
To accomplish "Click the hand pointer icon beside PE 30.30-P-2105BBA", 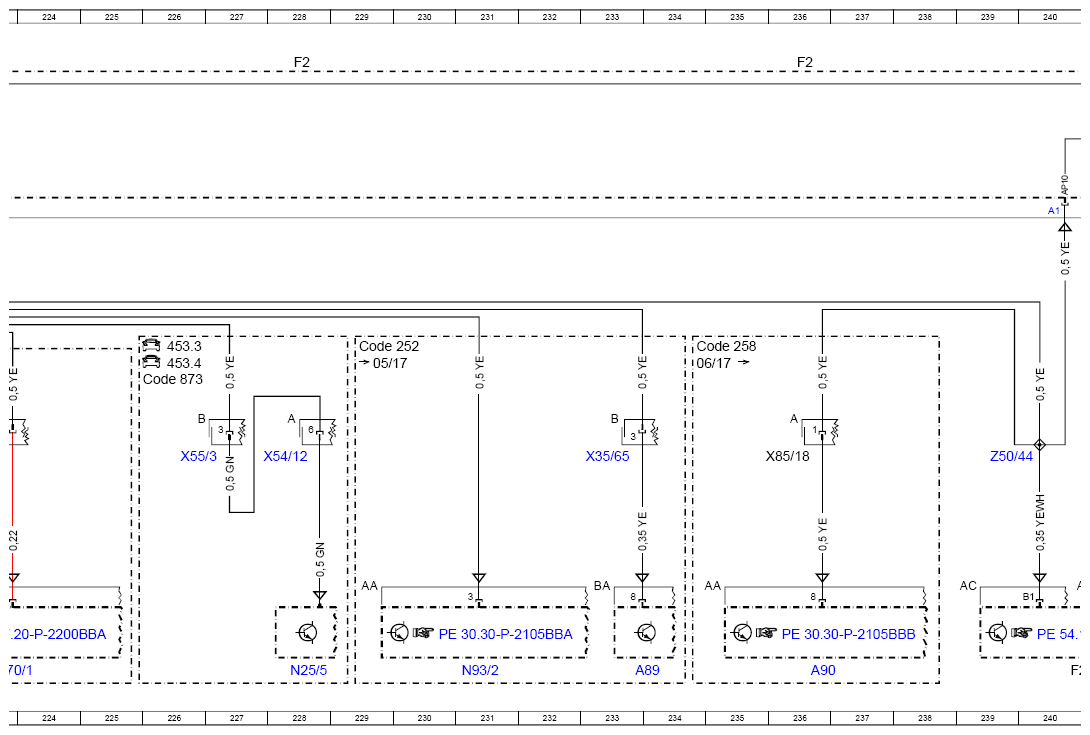I will coord(423,633).
